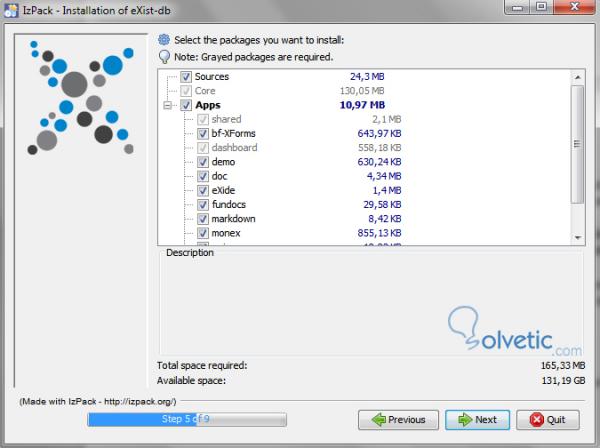This screenshot has height=448, width=600.
Task: Click the lightbulb note icon
Action: (164, 57)
